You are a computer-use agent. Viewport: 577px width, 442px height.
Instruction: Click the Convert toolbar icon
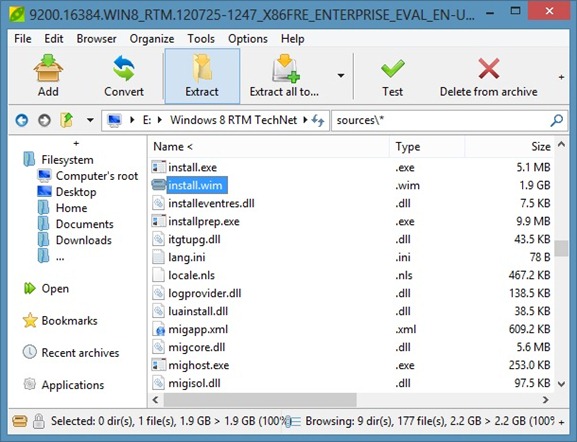coord(124,68)
